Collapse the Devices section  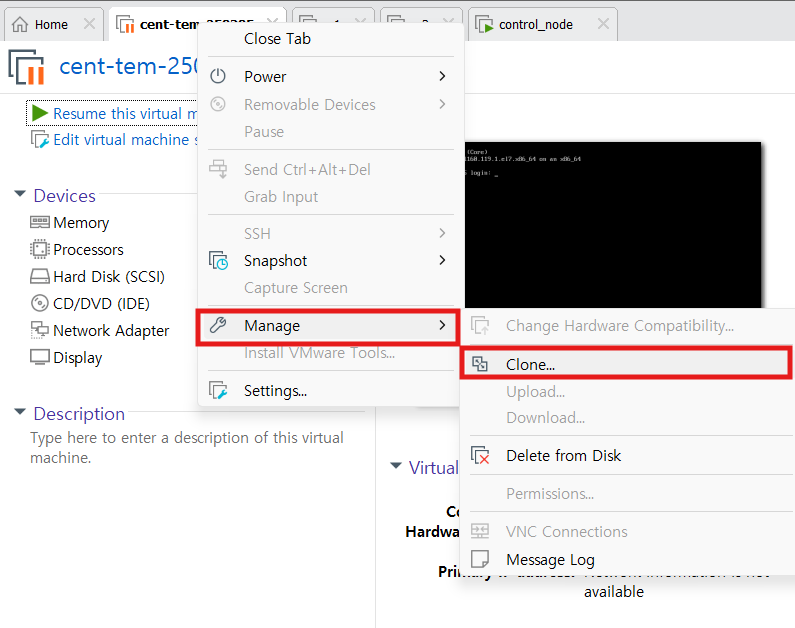coord(20,194)
